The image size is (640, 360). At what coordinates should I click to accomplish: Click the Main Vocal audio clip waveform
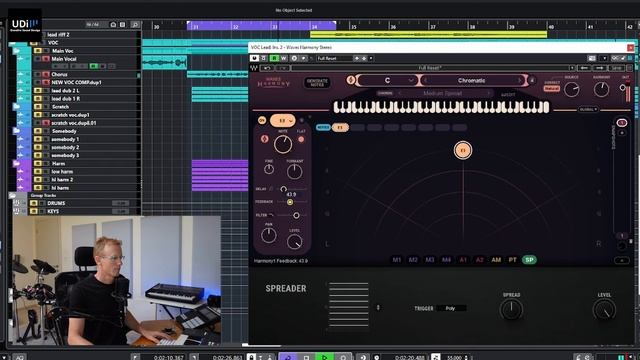coord(164,63)
